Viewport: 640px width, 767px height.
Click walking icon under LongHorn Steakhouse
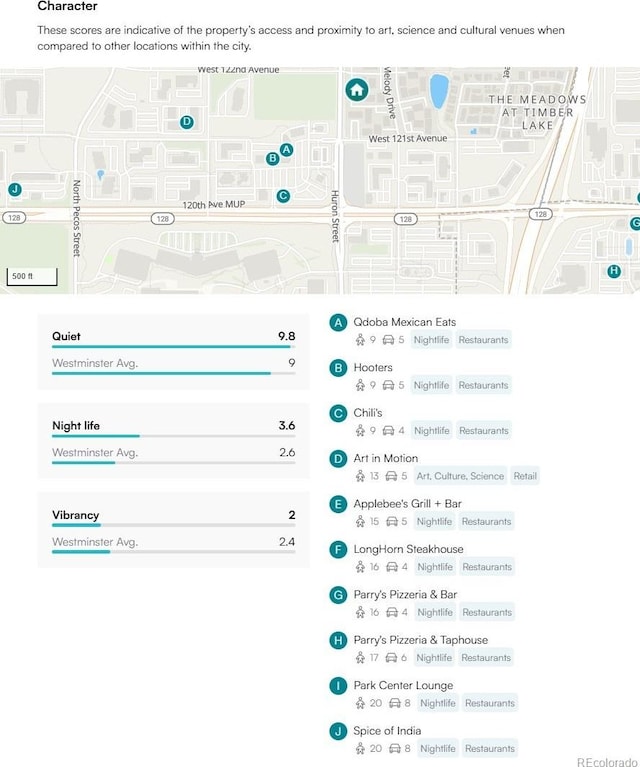tap(360, 567)
